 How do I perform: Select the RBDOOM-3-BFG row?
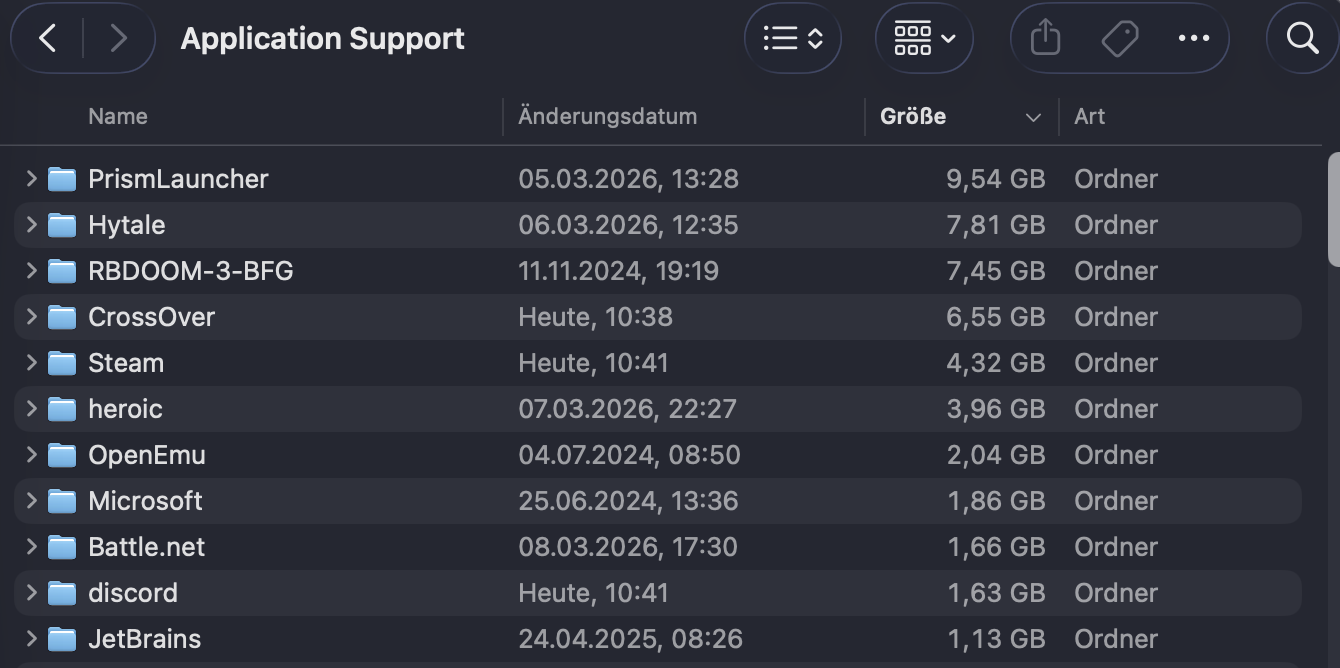coord(190,271)
